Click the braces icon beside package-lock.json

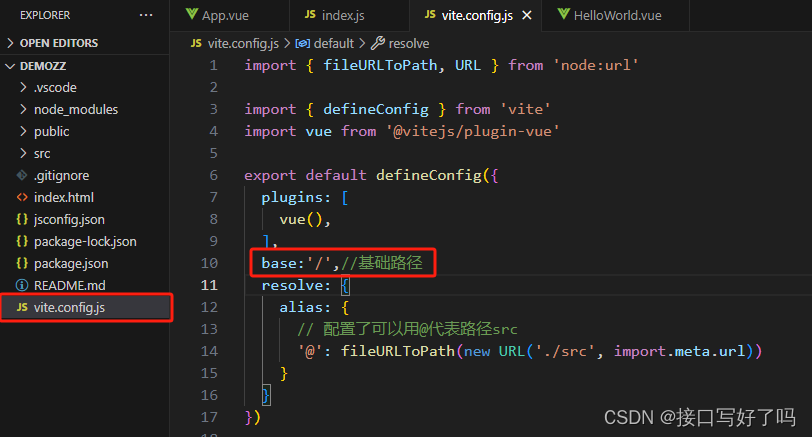click(22, 241)
